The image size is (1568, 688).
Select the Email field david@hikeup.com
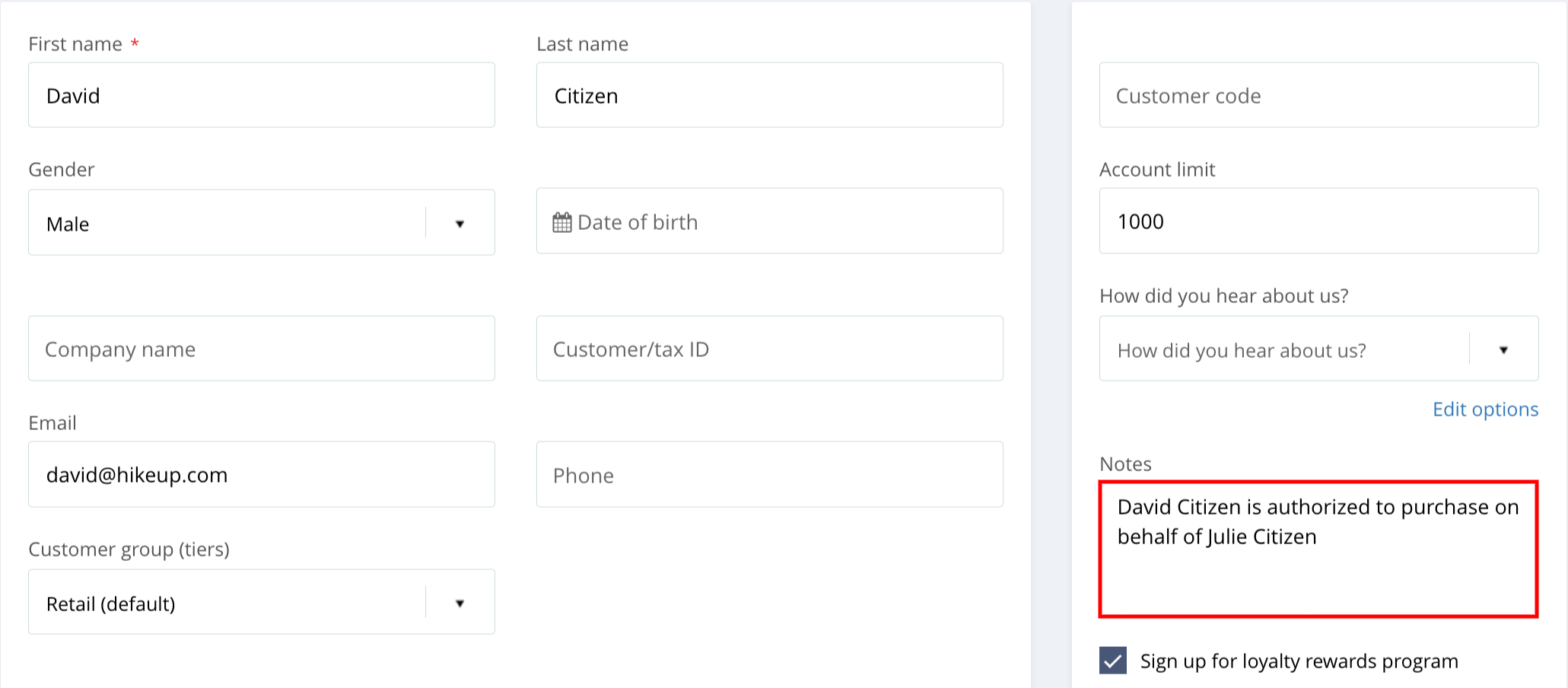click(x=262, y=474)
